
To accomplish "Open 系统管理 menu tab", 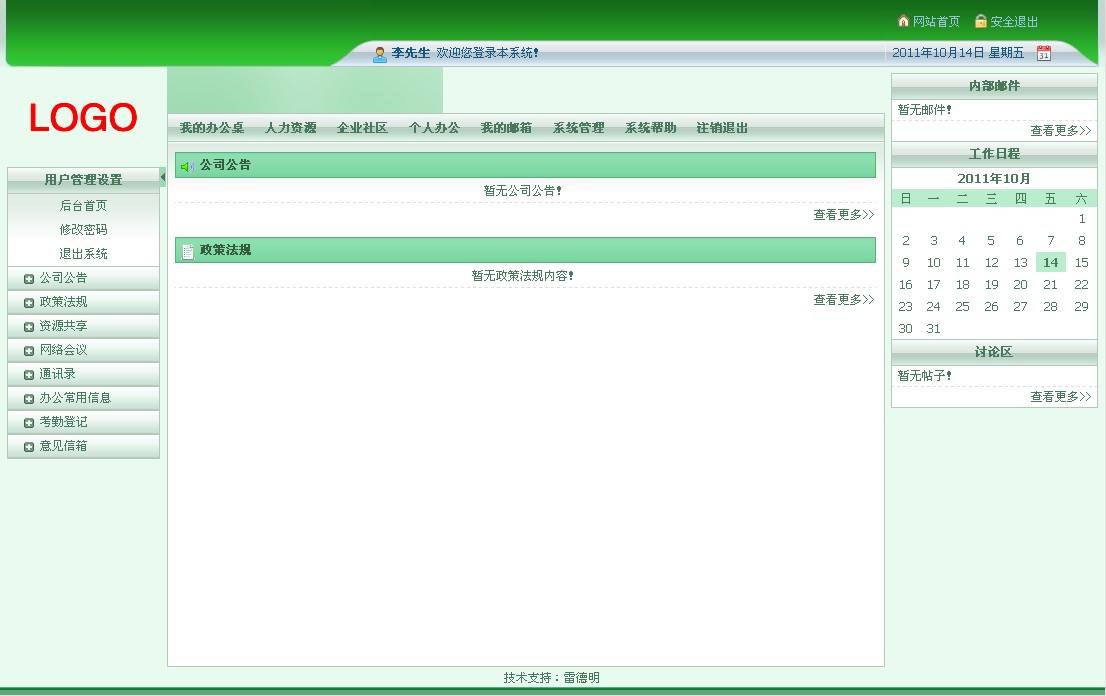I will click(578, 128).
